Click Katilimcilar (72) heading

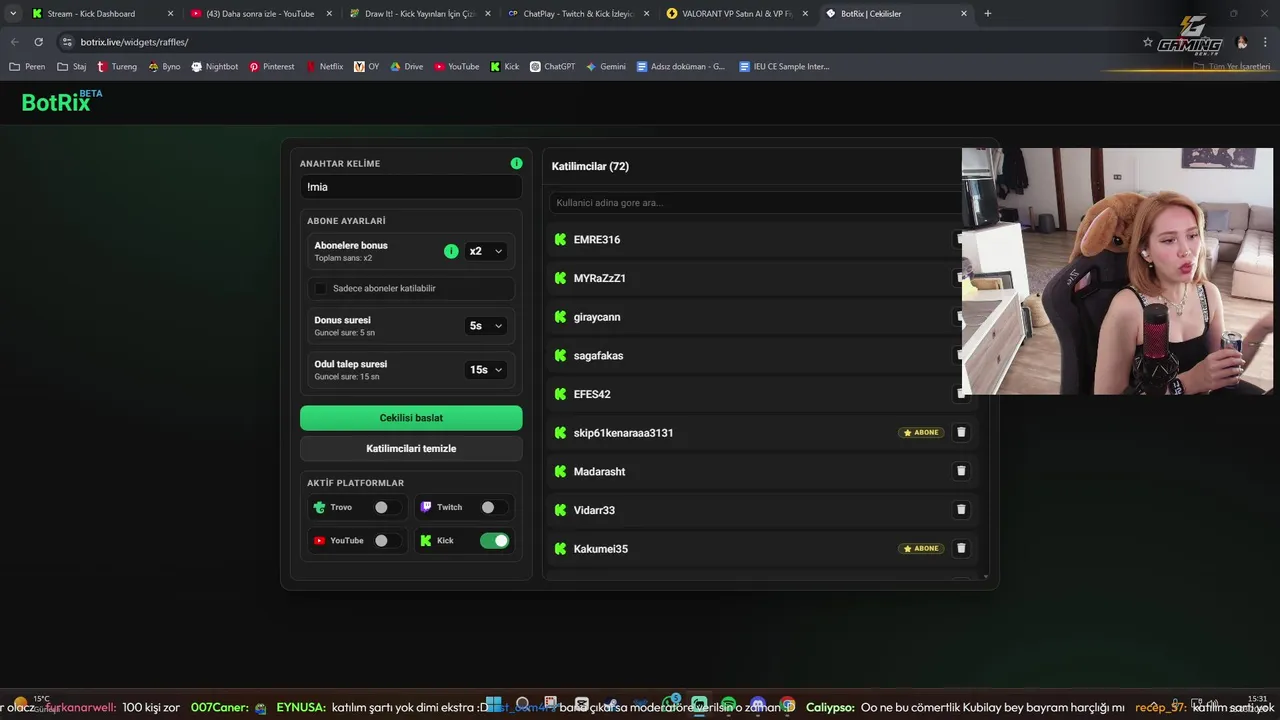590,166
